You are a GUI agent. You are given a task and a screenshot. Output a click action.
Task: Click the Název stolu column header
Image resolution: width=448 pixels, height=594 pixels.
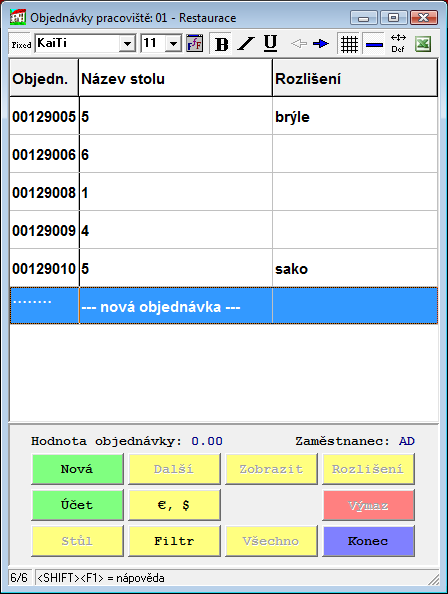[x=175, y=78]
